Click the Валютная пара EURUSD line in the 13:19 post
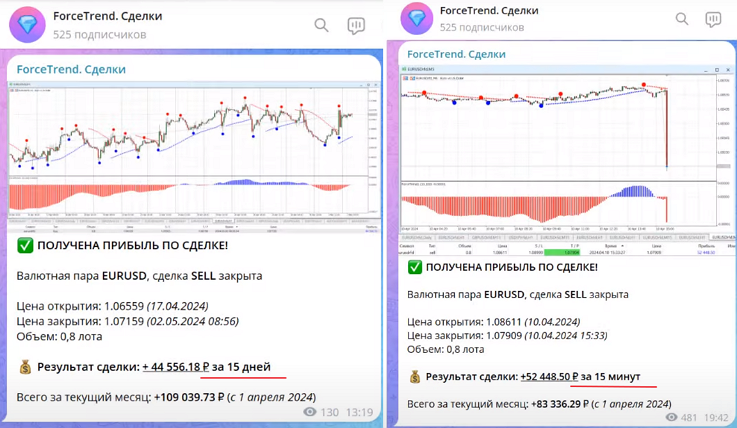Screen dimensions: 737x428 coord(139,276)
